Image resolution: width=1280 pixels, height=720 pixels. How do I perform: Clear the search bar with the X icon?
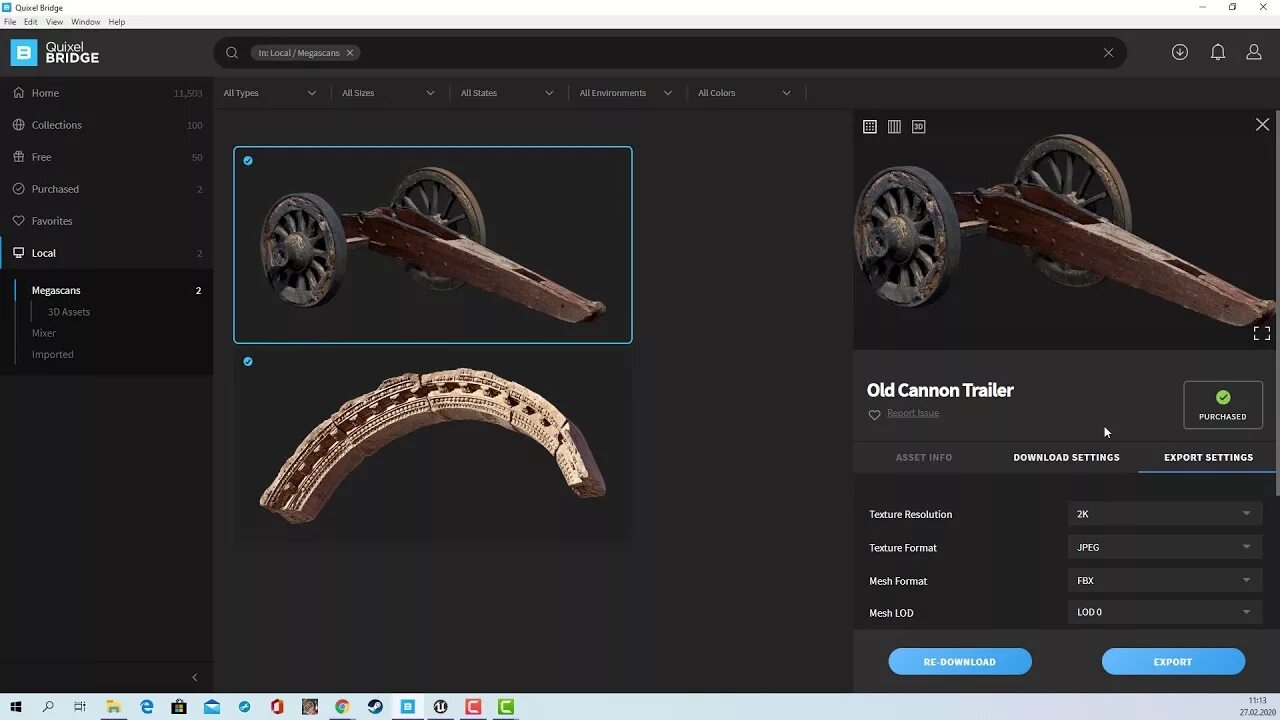click(1108, 53)
